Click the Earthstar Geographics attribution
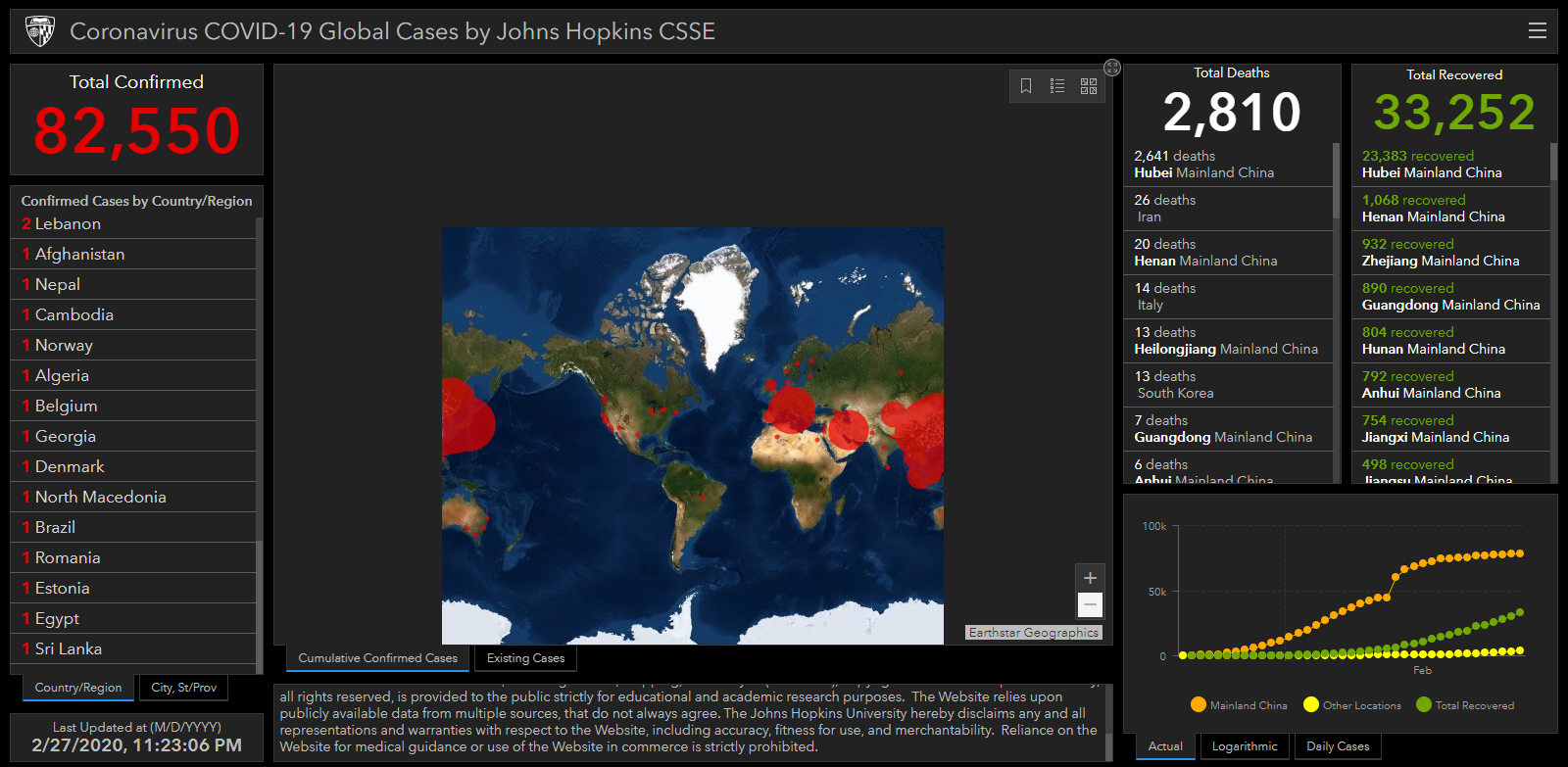The height and width of the screenshot is (767, 1568). pos(1034,633)
